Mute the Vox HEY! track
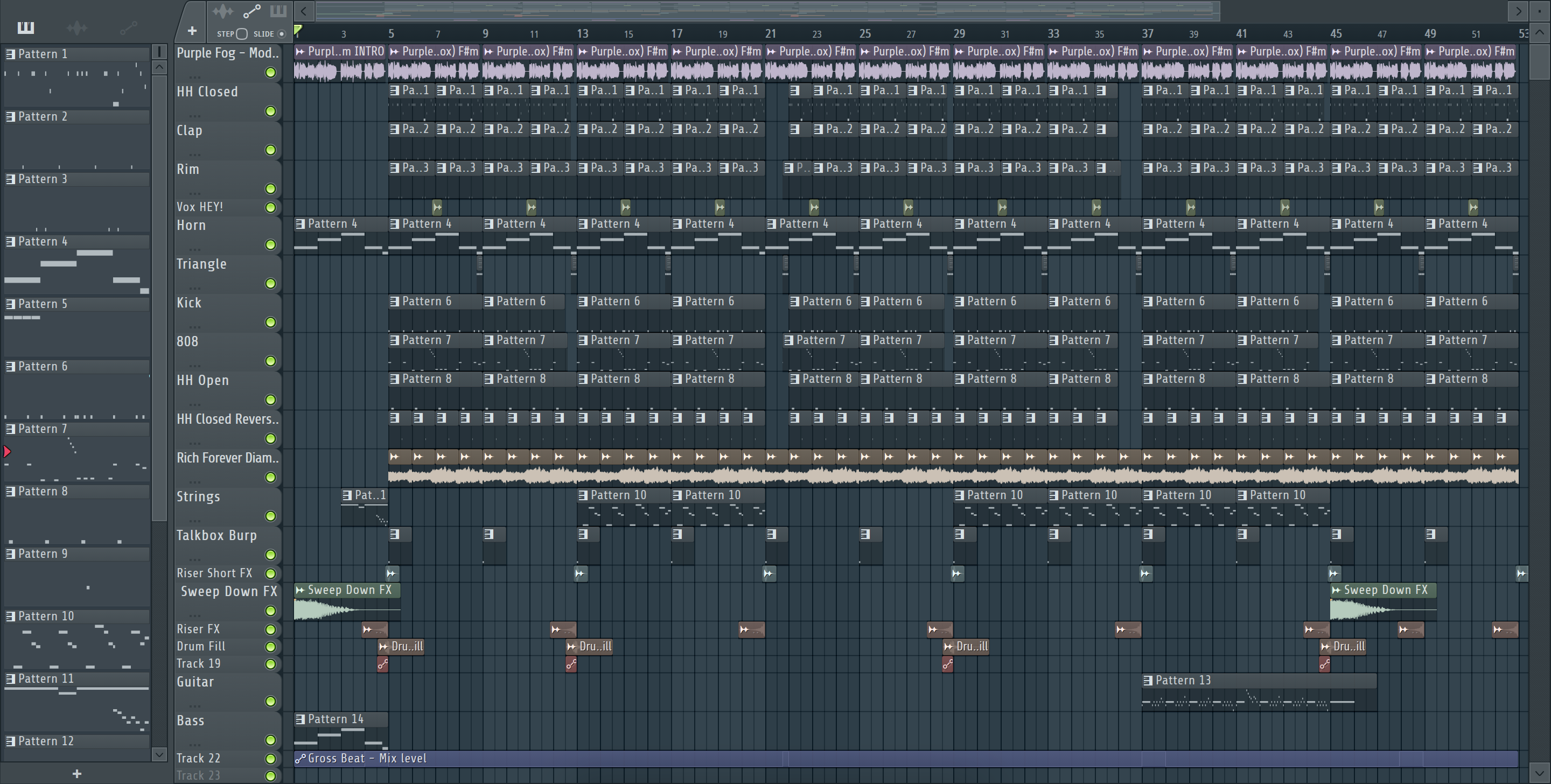 [x=271, y=207]
